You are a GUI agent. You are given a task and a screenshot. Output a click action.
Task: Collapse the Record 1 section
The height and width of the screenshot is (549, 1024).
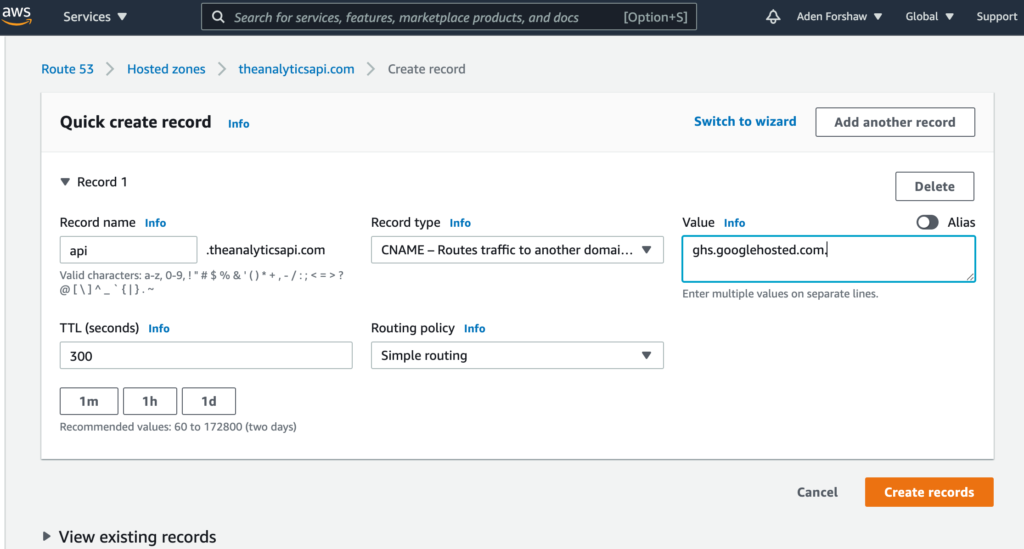pos(66,182)
